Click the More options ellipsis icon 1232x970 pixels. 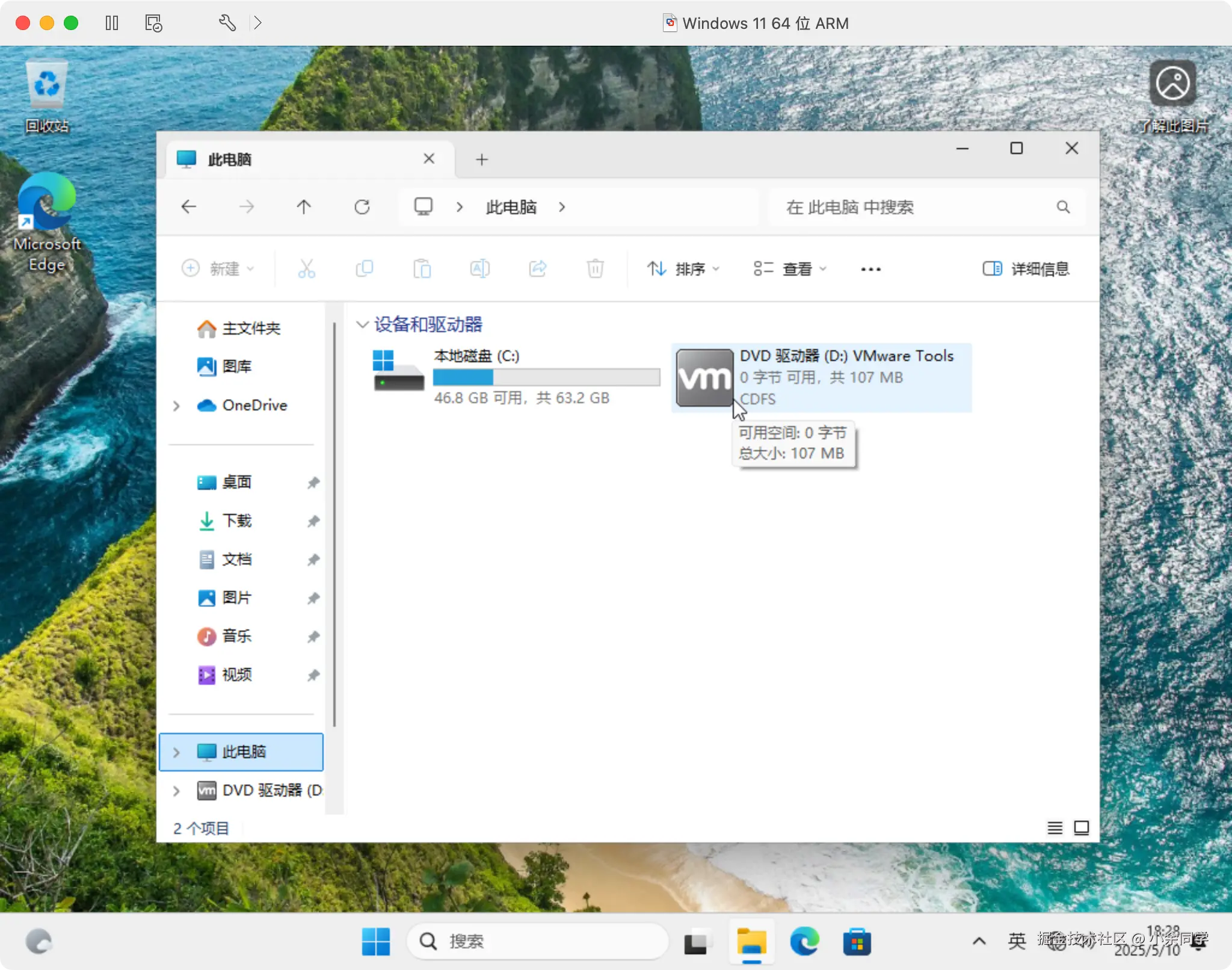point(870,269)
